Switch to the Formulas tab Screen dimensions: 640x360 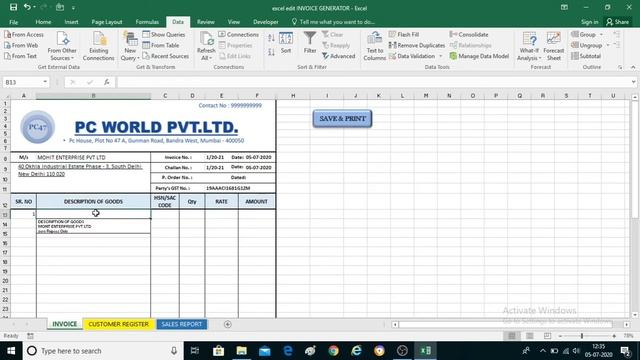click(x=147, y=22)
